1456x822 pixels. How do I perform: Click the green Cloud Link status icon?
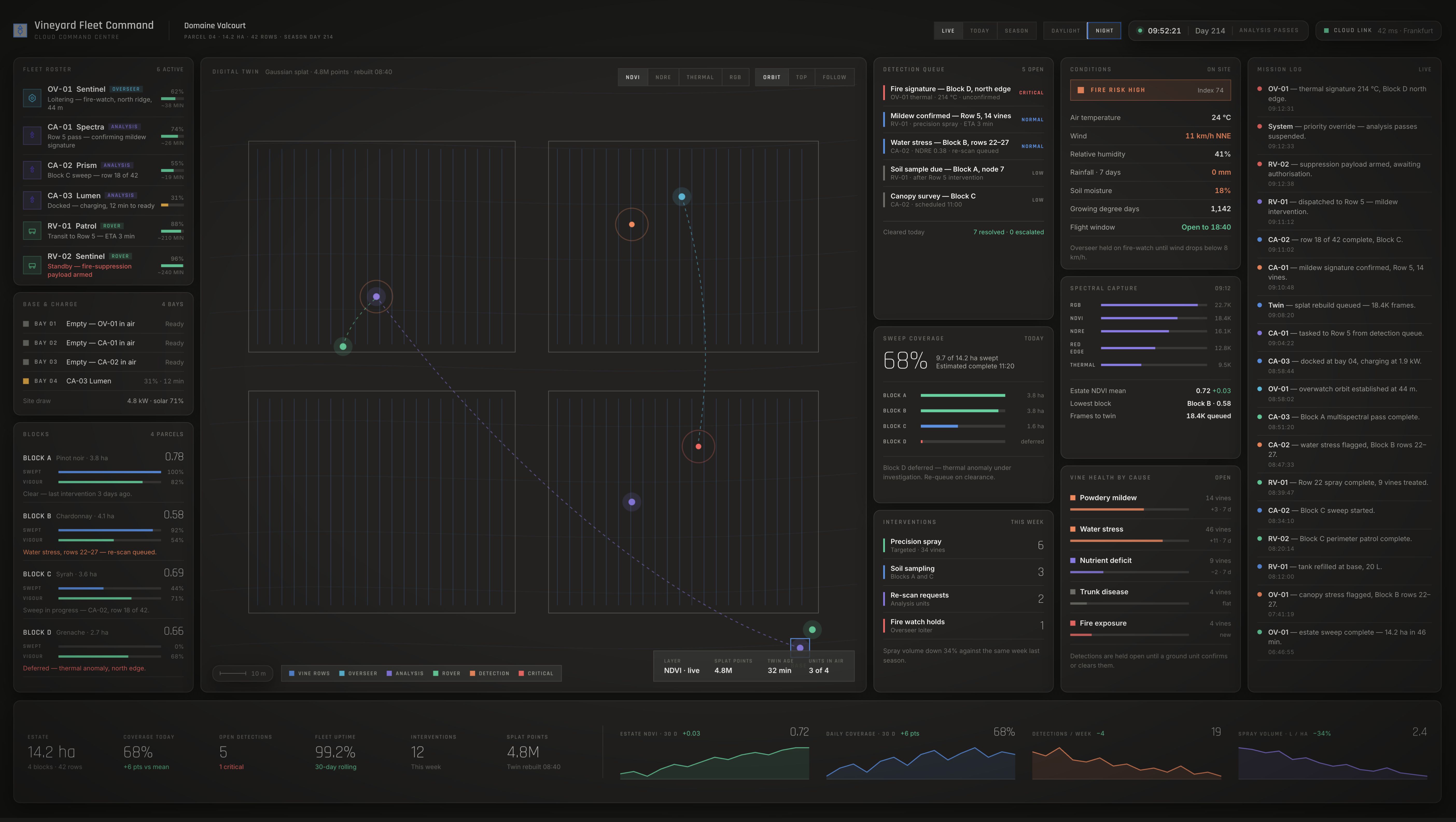pos(1326,31)
